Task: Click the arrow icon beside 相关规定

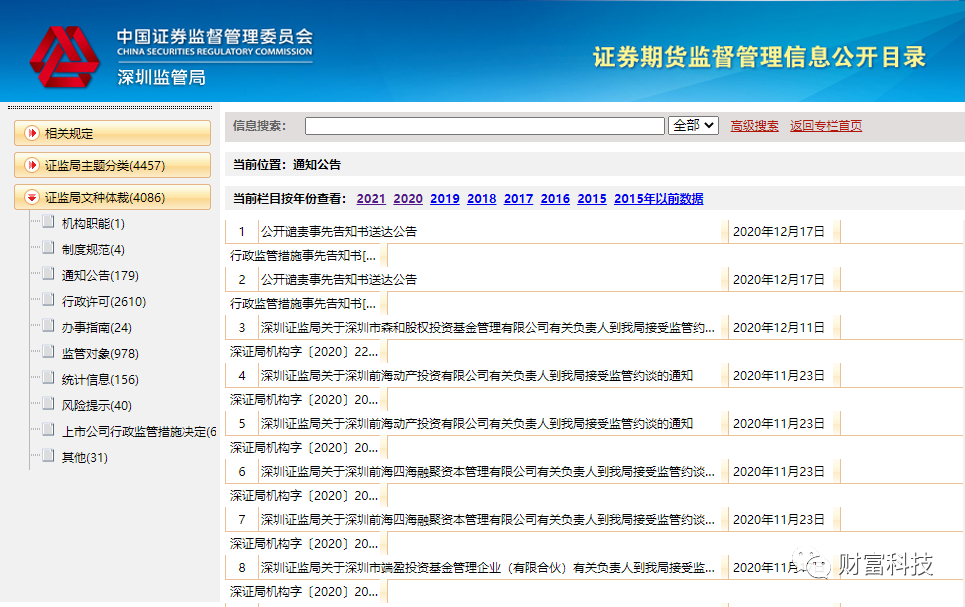Action: click(32, 133)
